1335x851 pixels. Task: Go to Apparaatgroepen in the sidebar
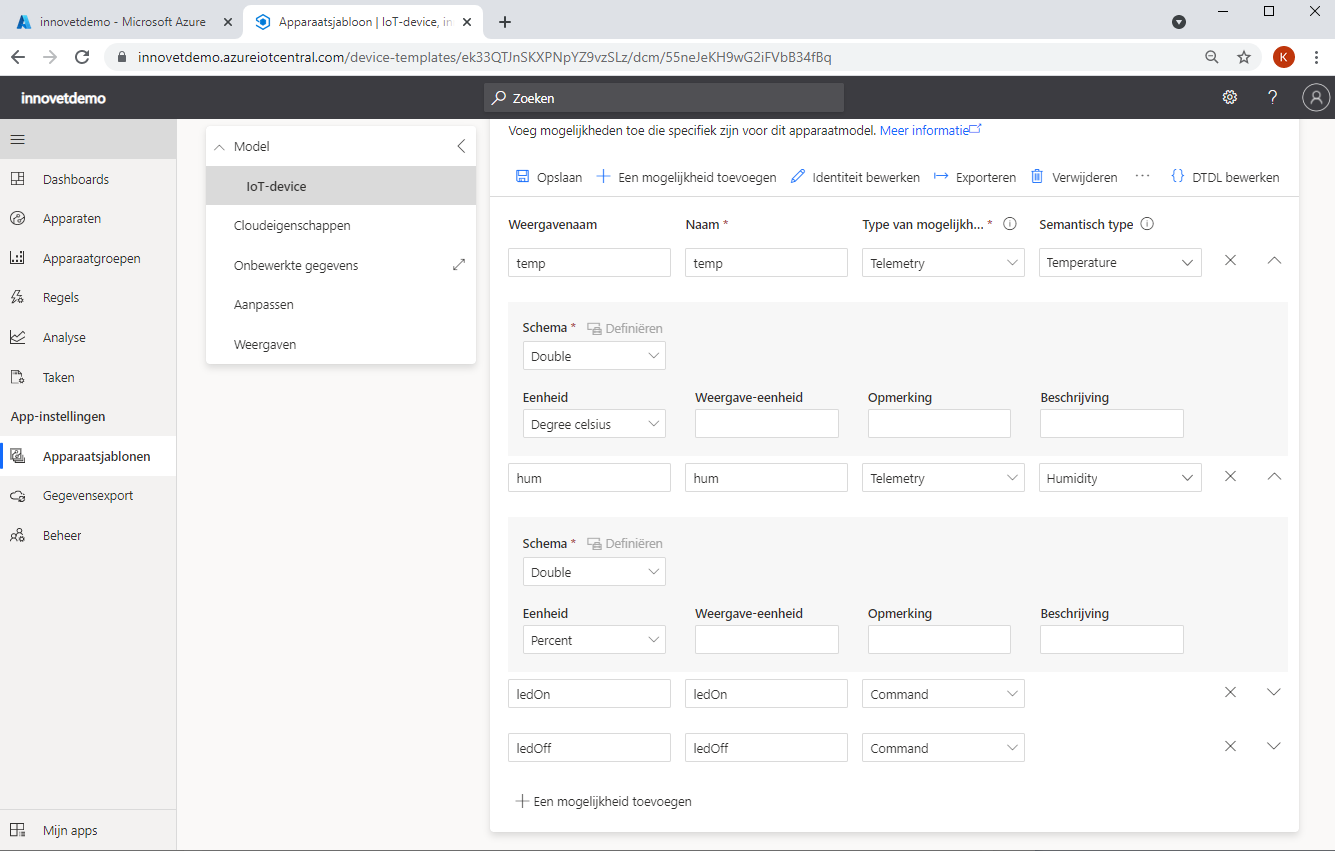point(88,258)
